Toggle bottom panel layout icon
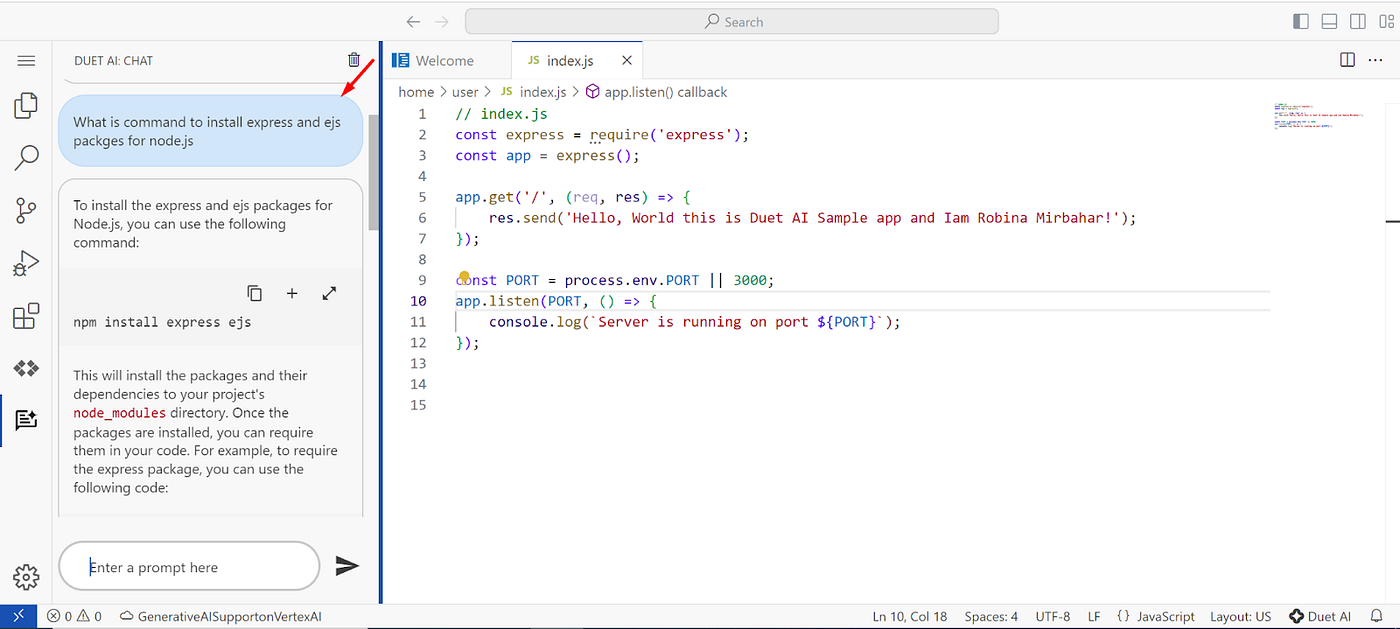1400x629 pixels. [1329, 21]
